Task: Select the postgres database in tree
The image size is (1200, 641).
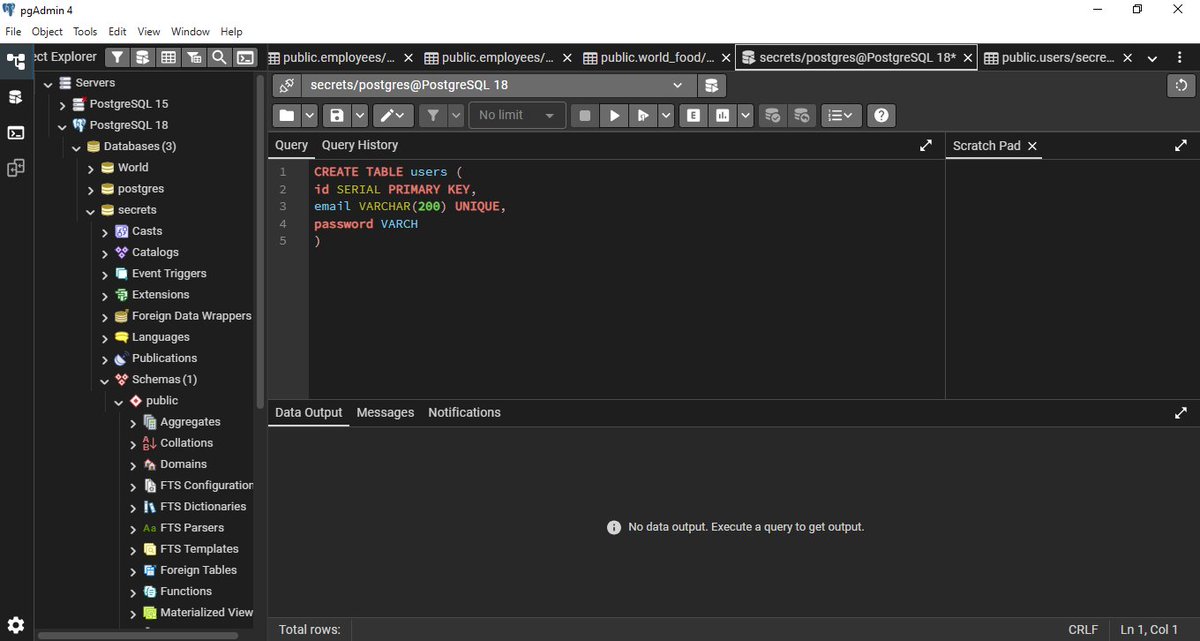Action: click(x=140, y=189)
